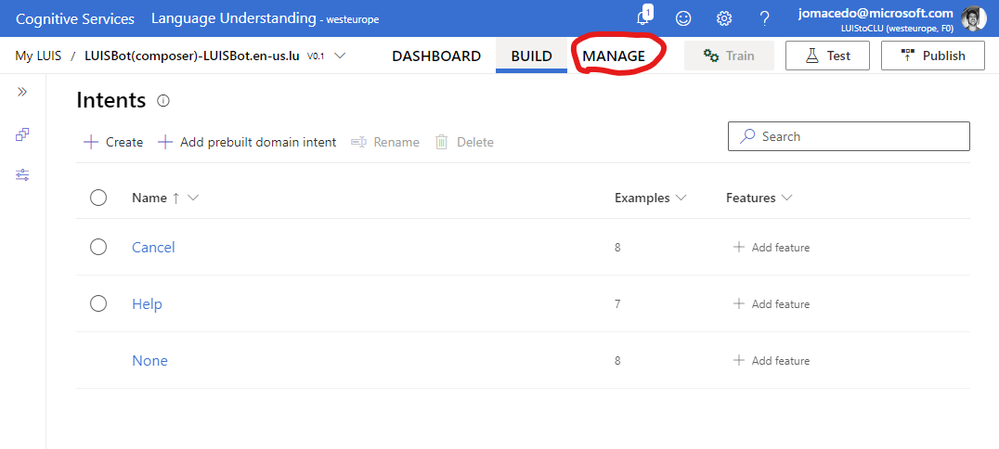This screenshot has height=449, width=999.
Task: Open the settings gear icon
Action: coord(724,18)
